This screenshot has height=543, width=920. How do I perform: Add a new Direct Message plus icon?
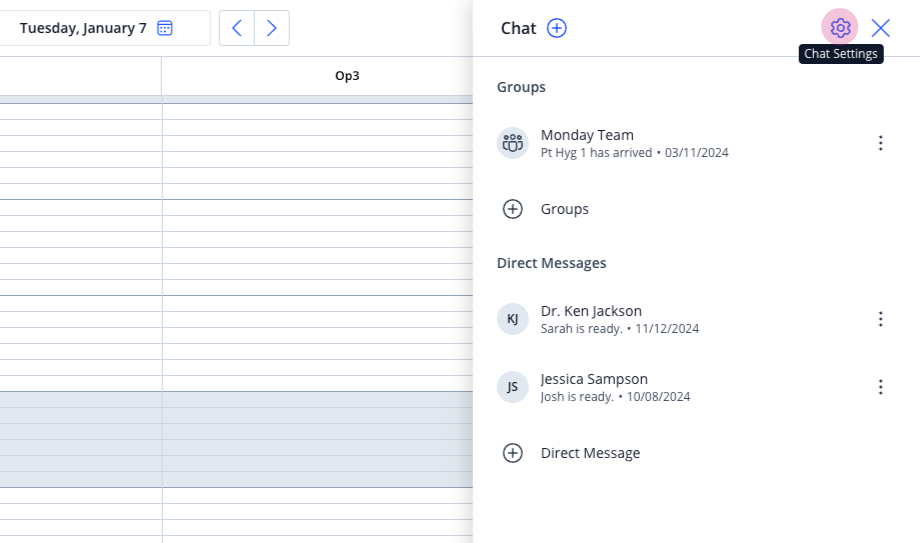click(513, 453)
